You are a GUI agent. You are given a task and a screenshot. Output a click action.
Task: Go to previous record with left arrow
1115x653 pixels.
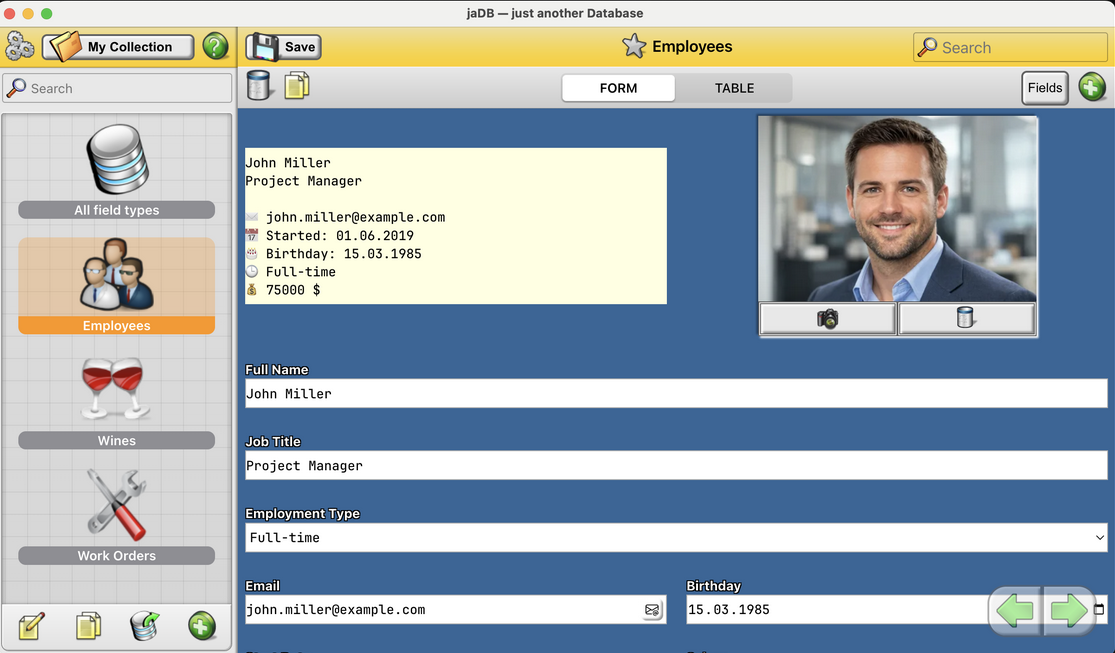[1015, 611]
